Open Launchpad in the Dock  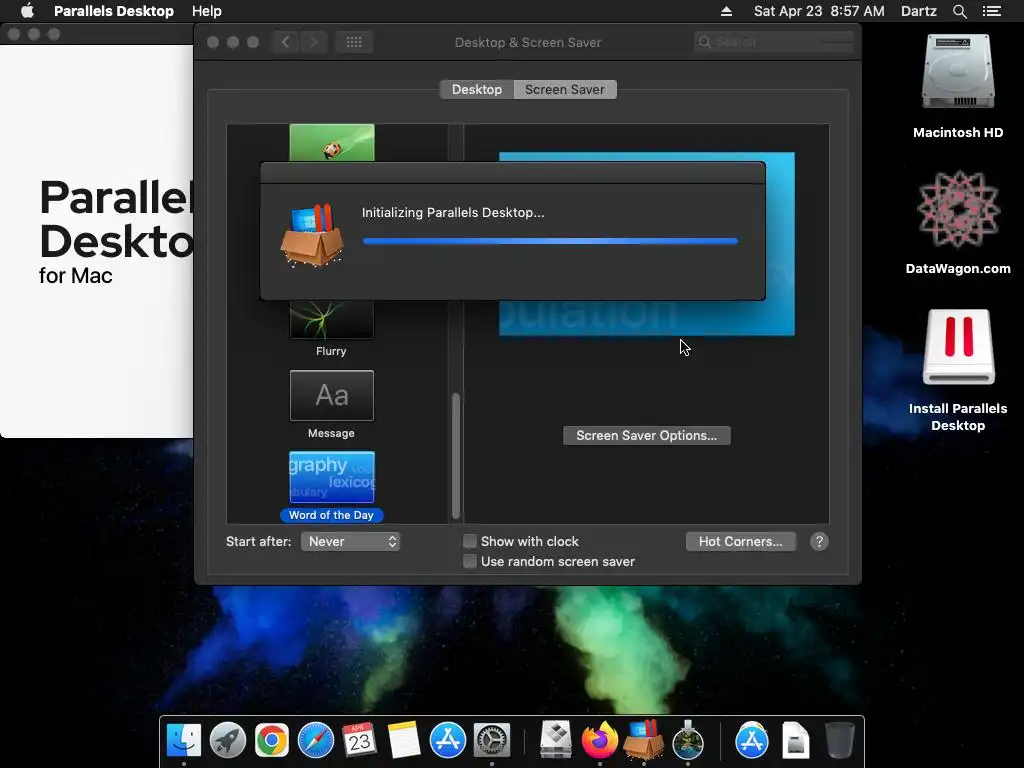tap(228, 741)
